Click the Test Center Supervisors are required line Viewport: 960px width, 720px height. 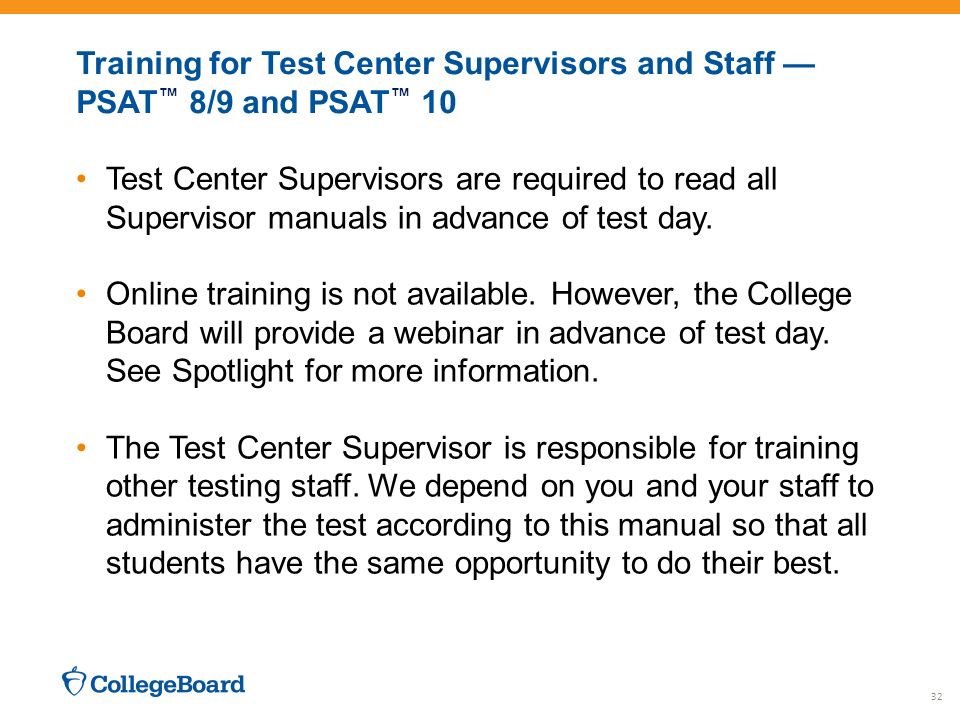pyautogui.click(x=441, y=179)
